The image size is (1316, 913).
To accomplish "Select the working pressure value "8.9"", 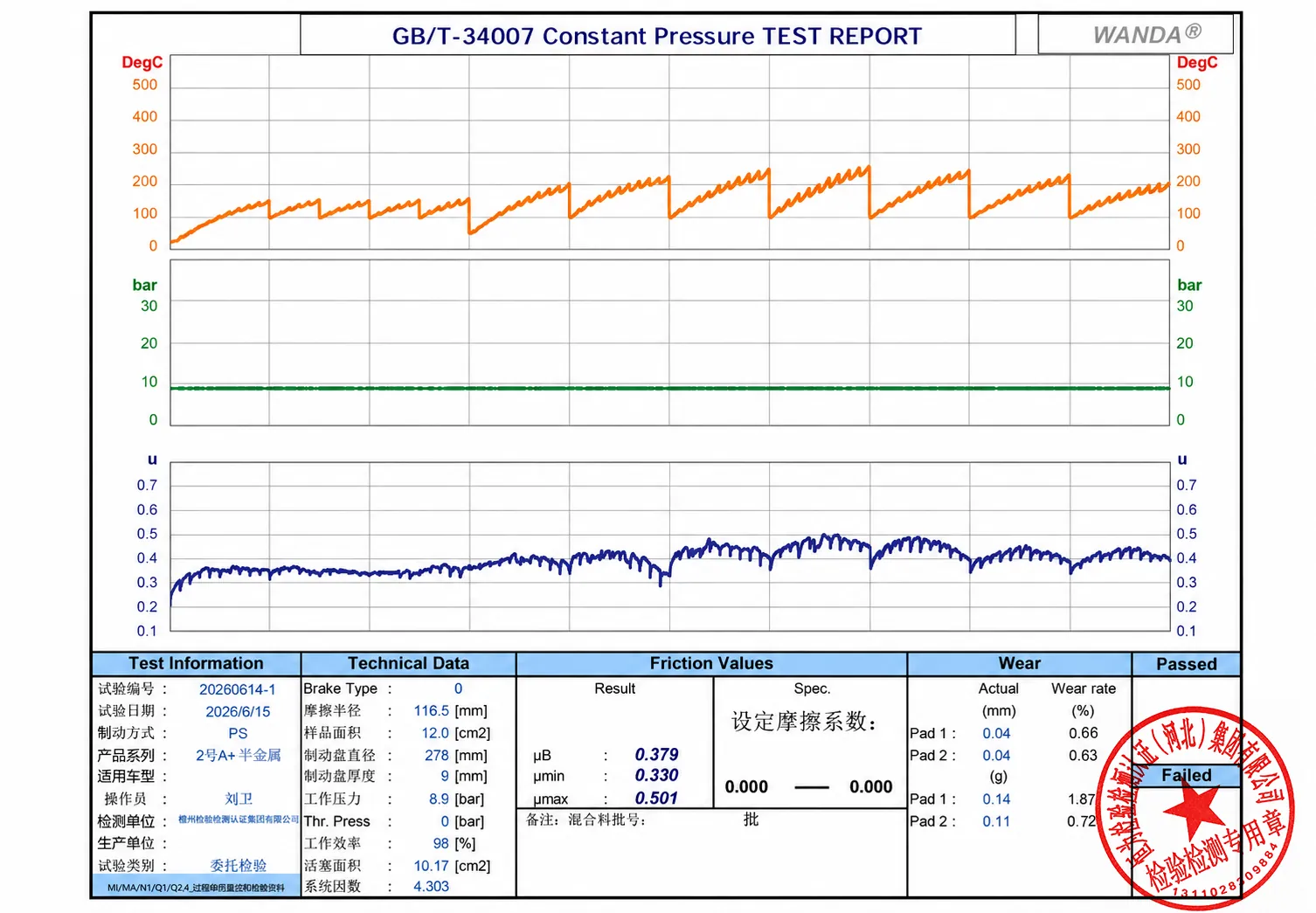I will point(439,799).
